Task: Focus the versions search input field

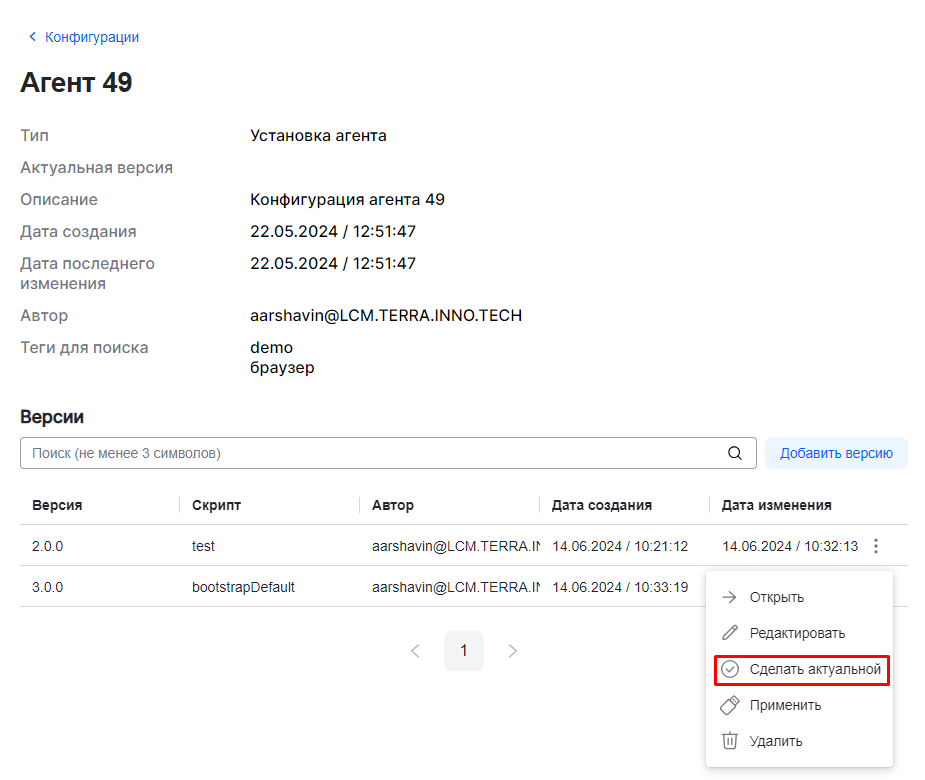Action: (x=370, y=453)
